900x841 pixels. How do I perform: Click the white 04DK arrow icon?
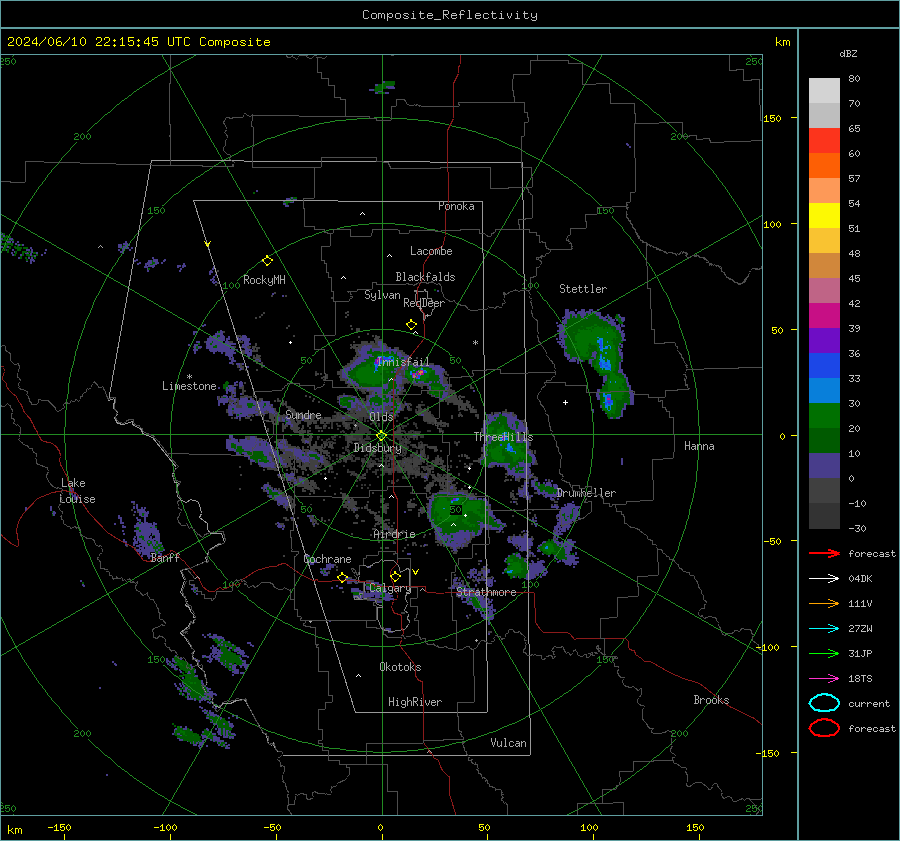pos(824,579)
